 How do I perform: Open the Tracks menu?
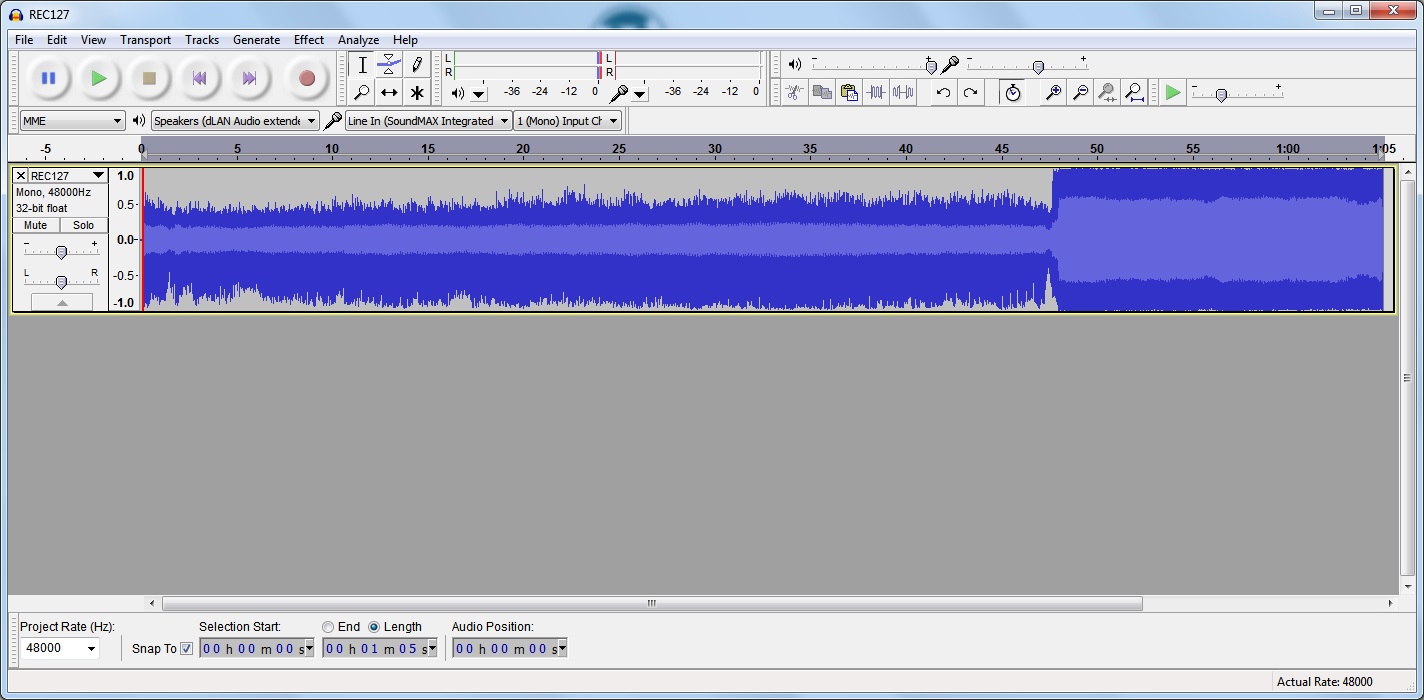click(202, 40)
